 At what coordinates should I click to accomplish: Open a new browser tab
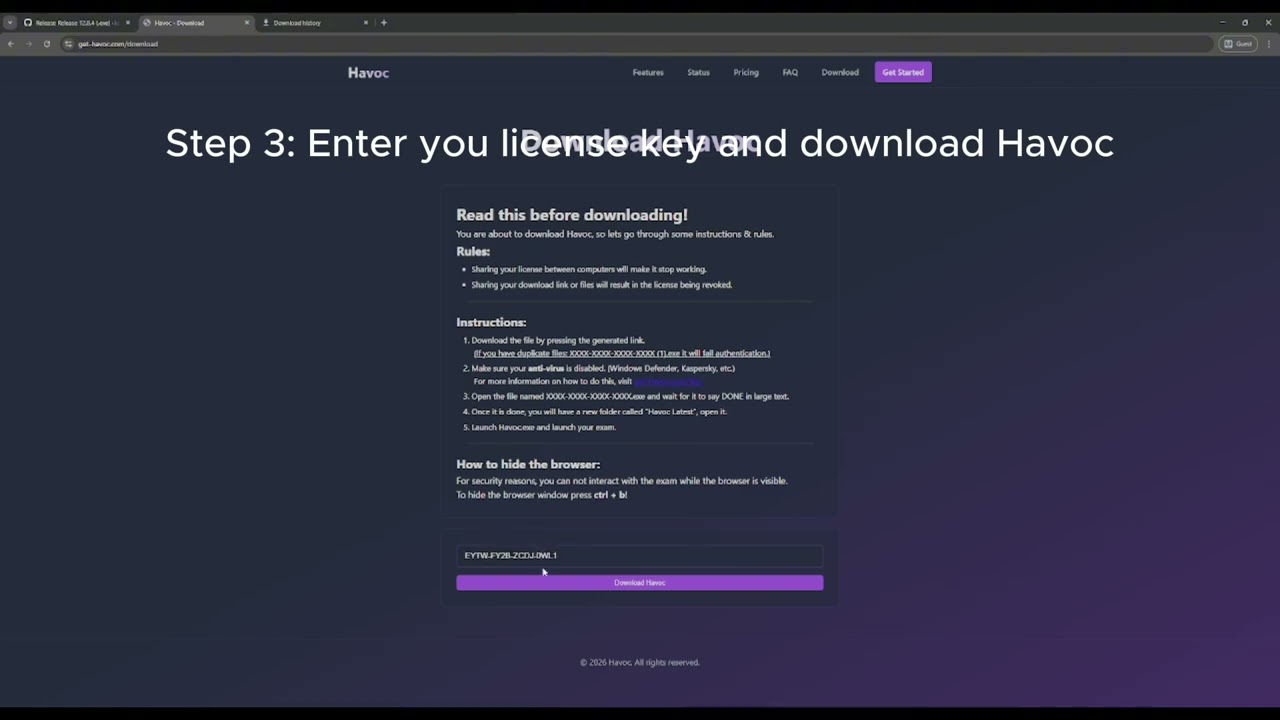[384, 22]
